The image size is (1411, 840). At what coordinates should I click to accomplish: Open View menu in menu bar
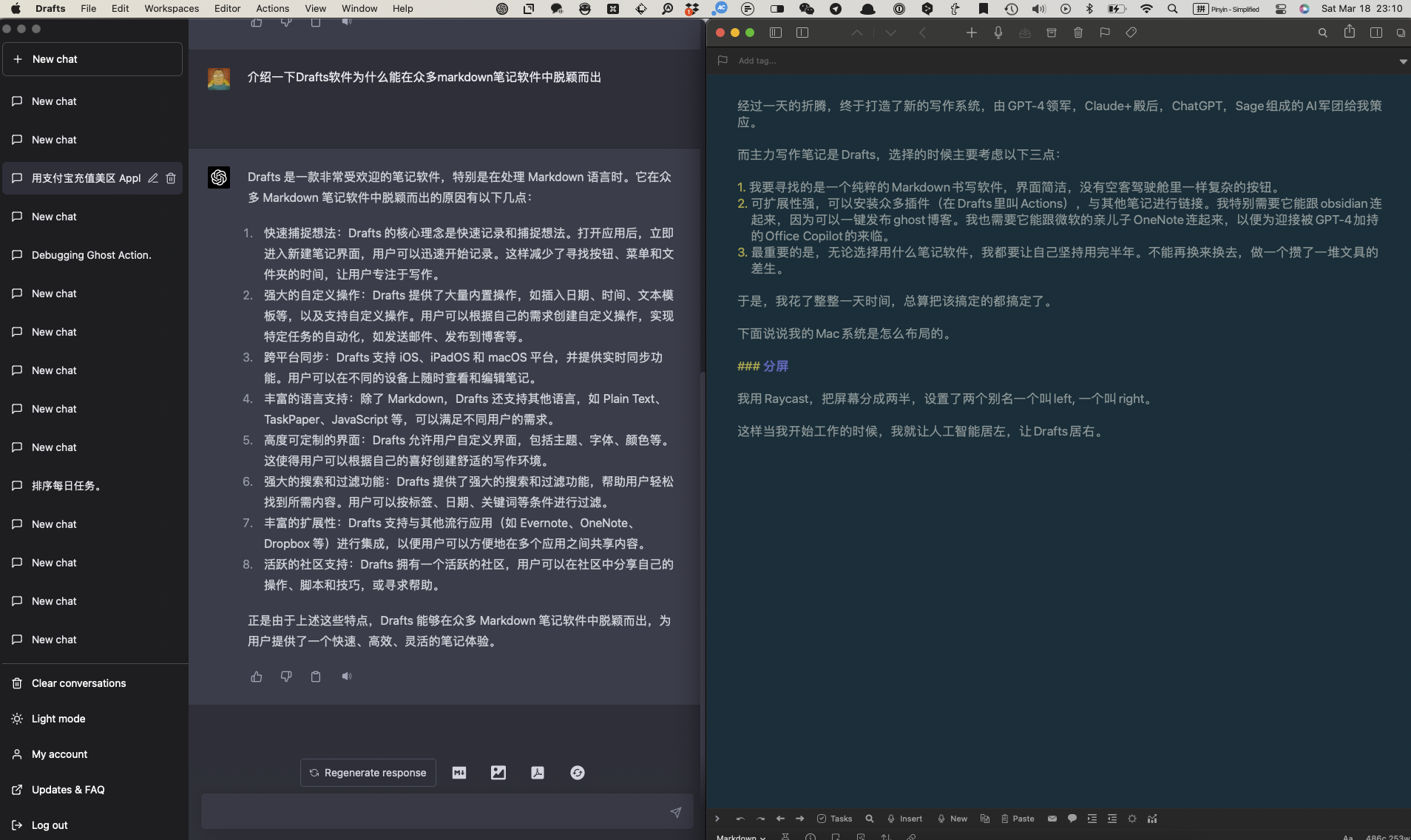(x=315, y=9)
